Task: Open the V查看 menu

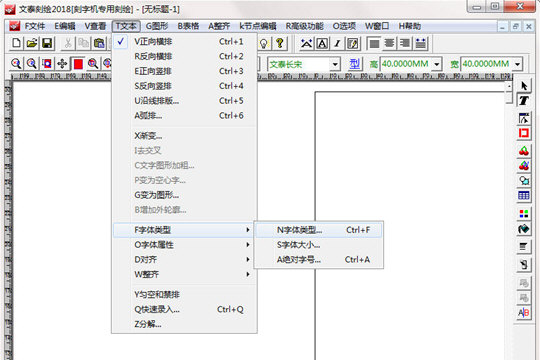Action: click(x=95, y=26)
